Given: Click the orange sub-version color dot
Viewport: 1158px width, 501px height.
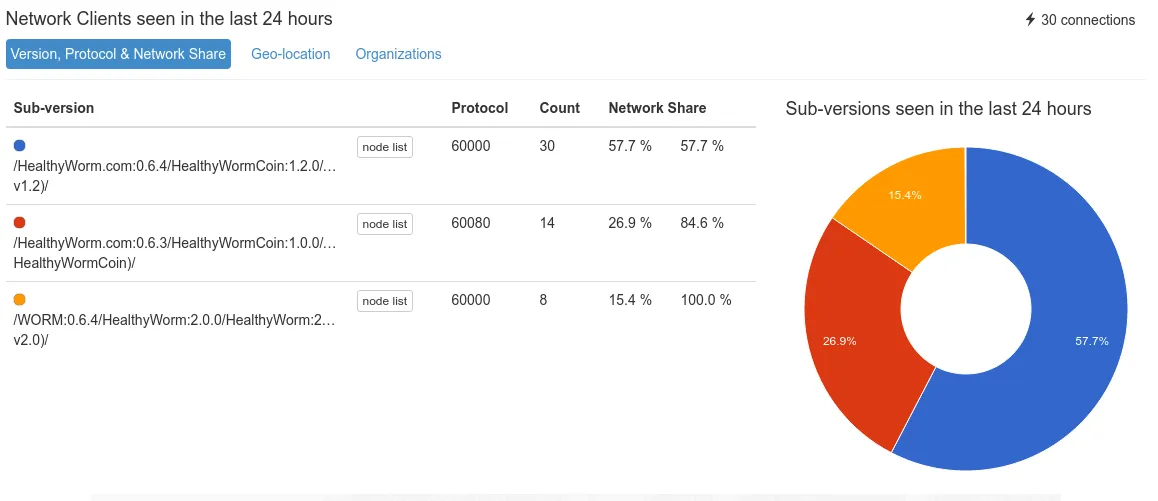Looking at the screenshot, I should point(19,299).
